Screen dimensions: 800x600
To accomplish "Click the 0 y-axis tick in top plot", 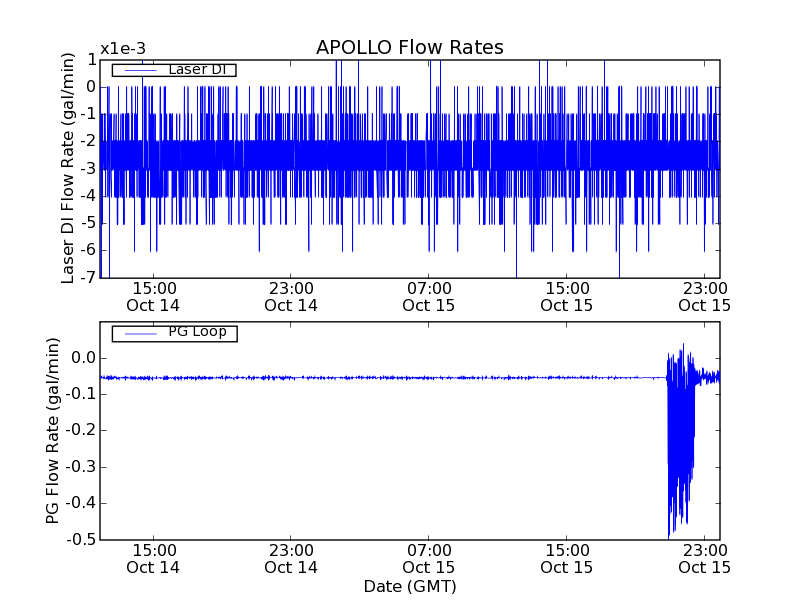I will (x=91, y=87).
